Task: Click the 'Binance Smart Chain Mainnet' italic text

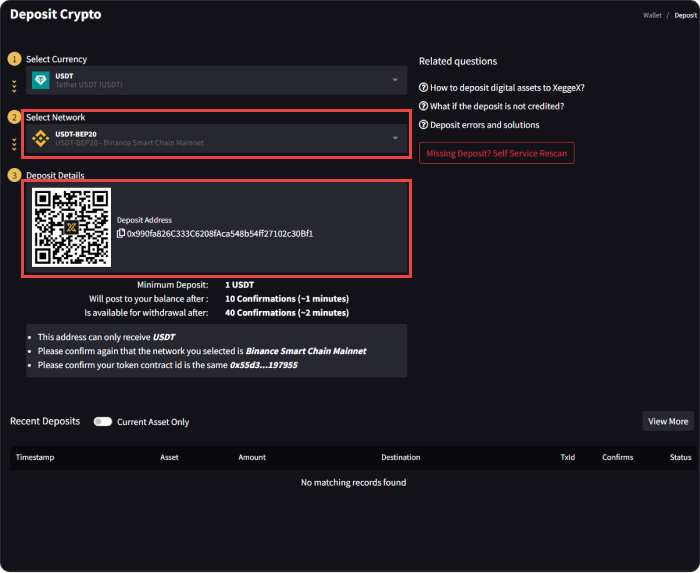Action: [306, 351]
